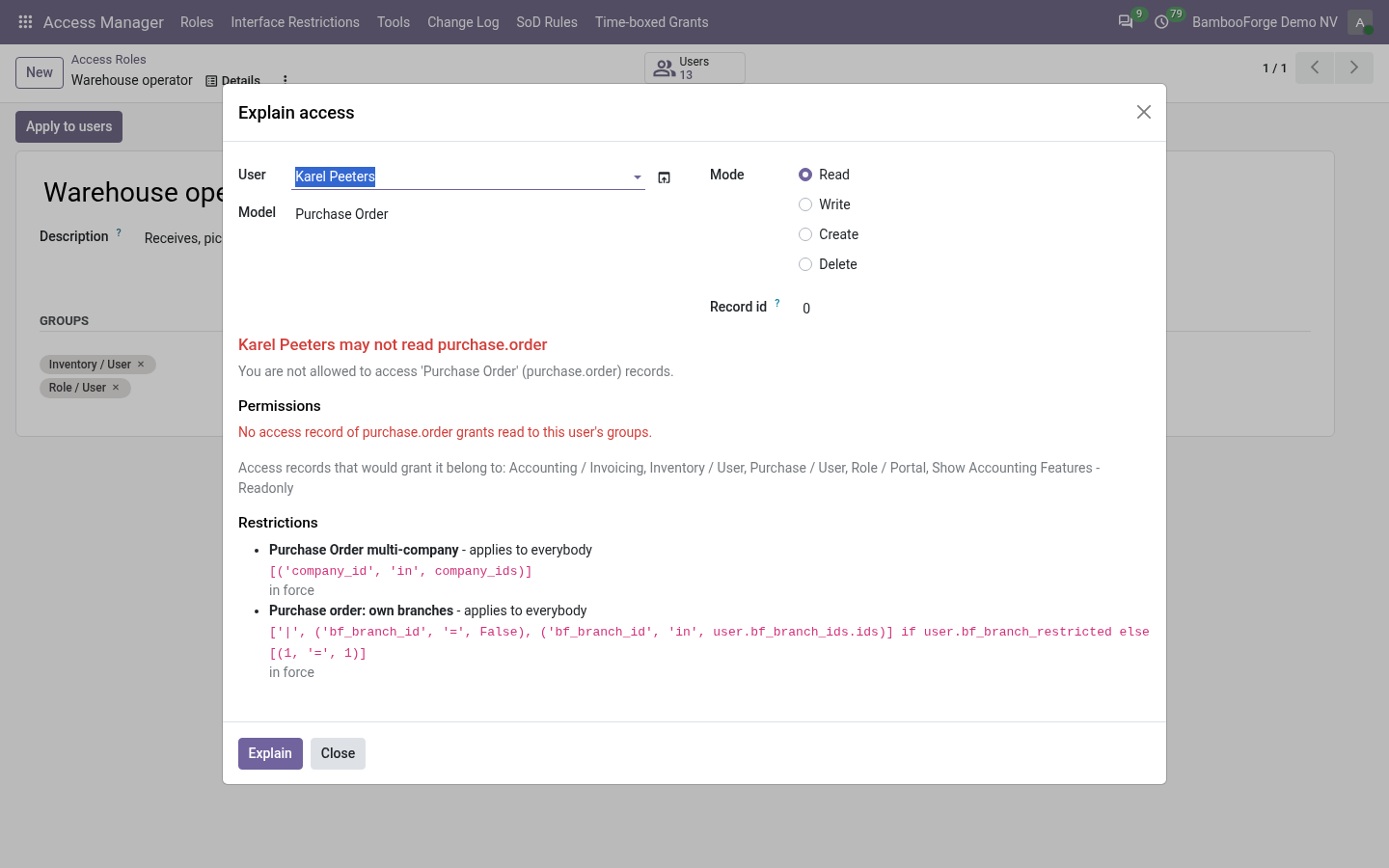Viewport: 1389px width, 868px height.
Task: Click the Details button next to role name
Action: [232, 80]
